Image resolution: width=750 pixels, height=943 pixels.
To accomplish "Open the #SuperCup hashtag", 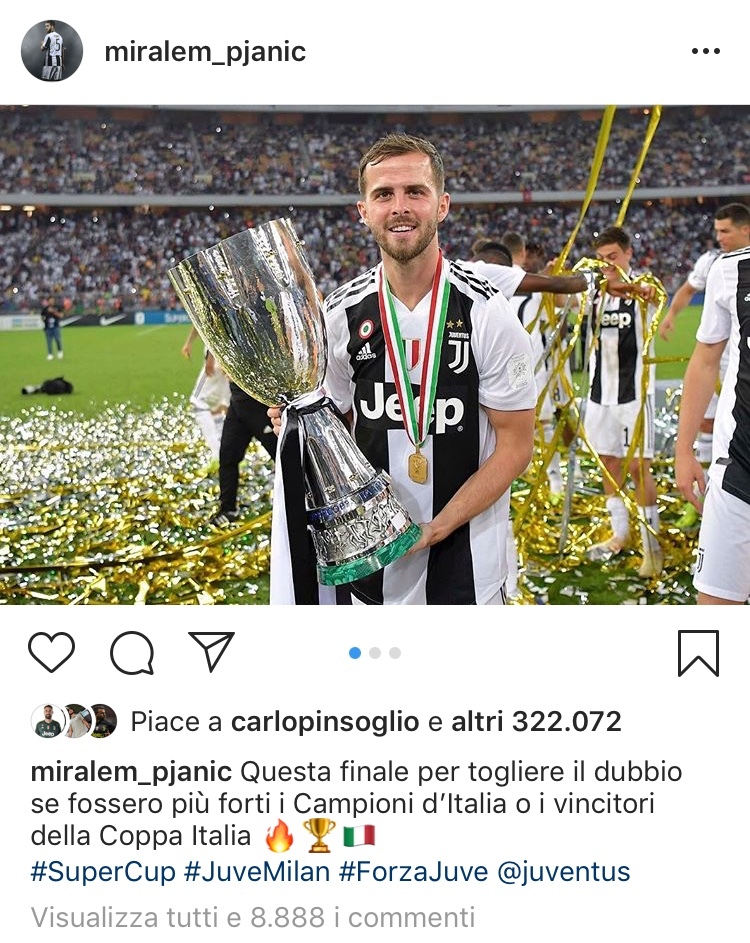I will (x=103, y=872).
